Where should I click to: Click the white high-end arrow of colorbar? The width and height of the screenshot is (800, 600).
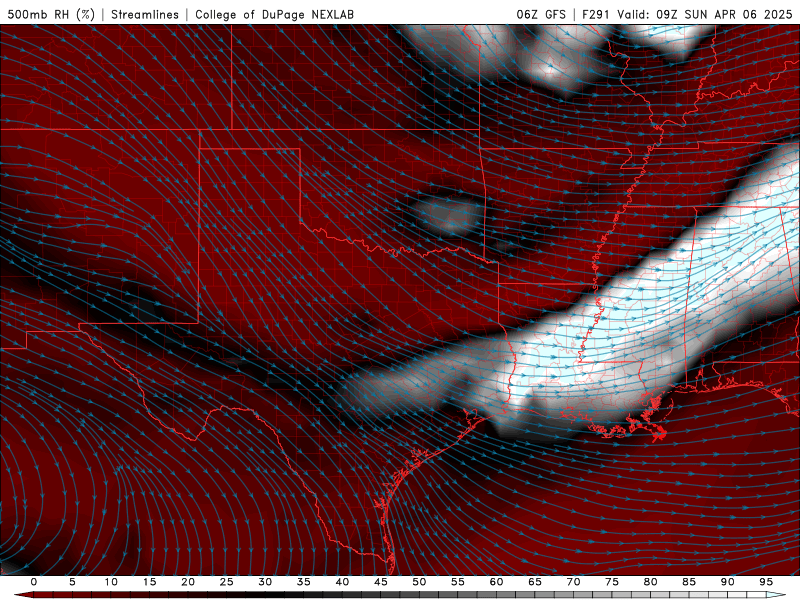[x=776, y=595]
